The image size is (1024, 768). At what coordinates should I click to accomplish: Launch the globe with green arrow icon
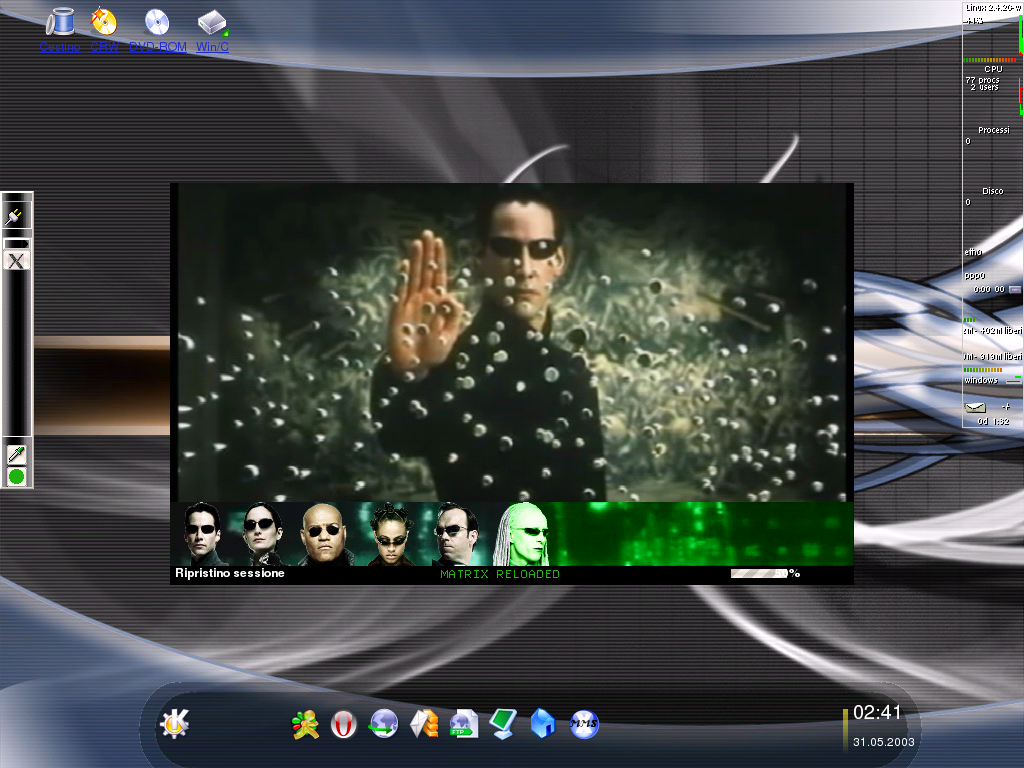[x=384, y=724]
